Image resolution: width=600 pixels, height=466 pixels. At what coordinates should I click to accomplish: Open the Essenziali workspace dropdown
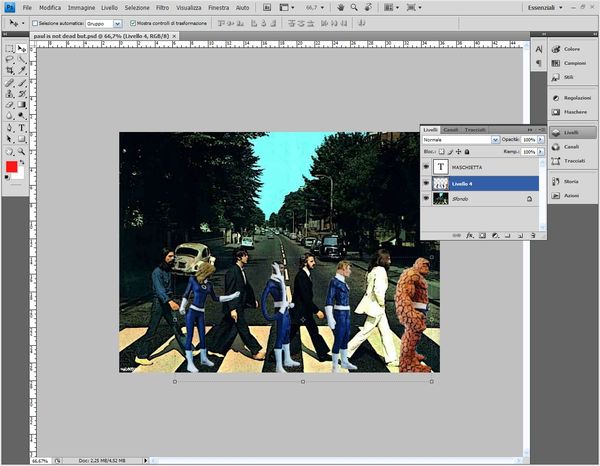[x=545, y=8]
